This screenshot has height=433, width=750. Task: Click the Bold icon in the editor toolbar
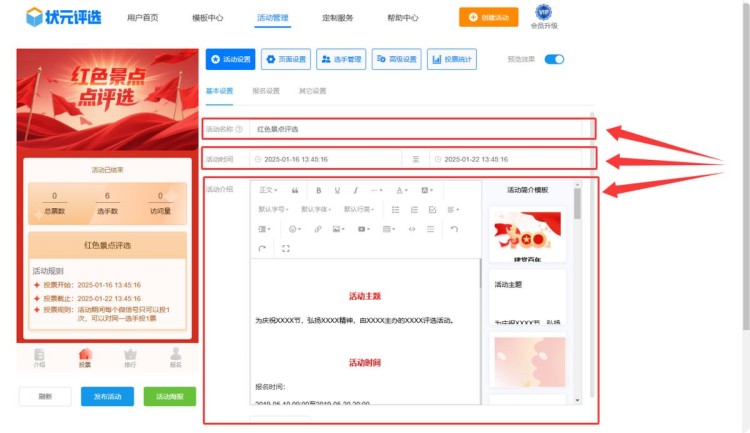point(319,190)
